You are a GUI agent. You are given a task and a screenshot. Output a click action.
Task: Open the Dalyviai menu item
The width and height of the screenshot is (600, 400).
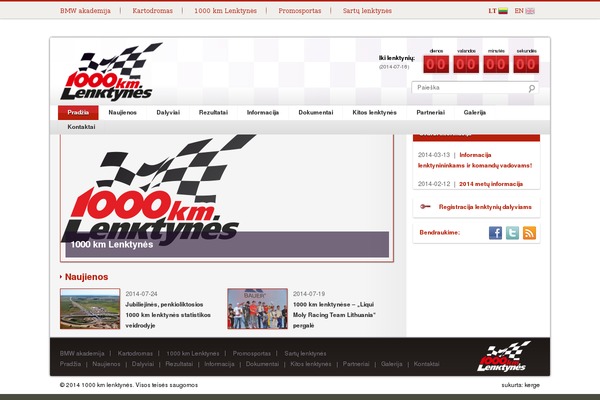coord(168,113)
